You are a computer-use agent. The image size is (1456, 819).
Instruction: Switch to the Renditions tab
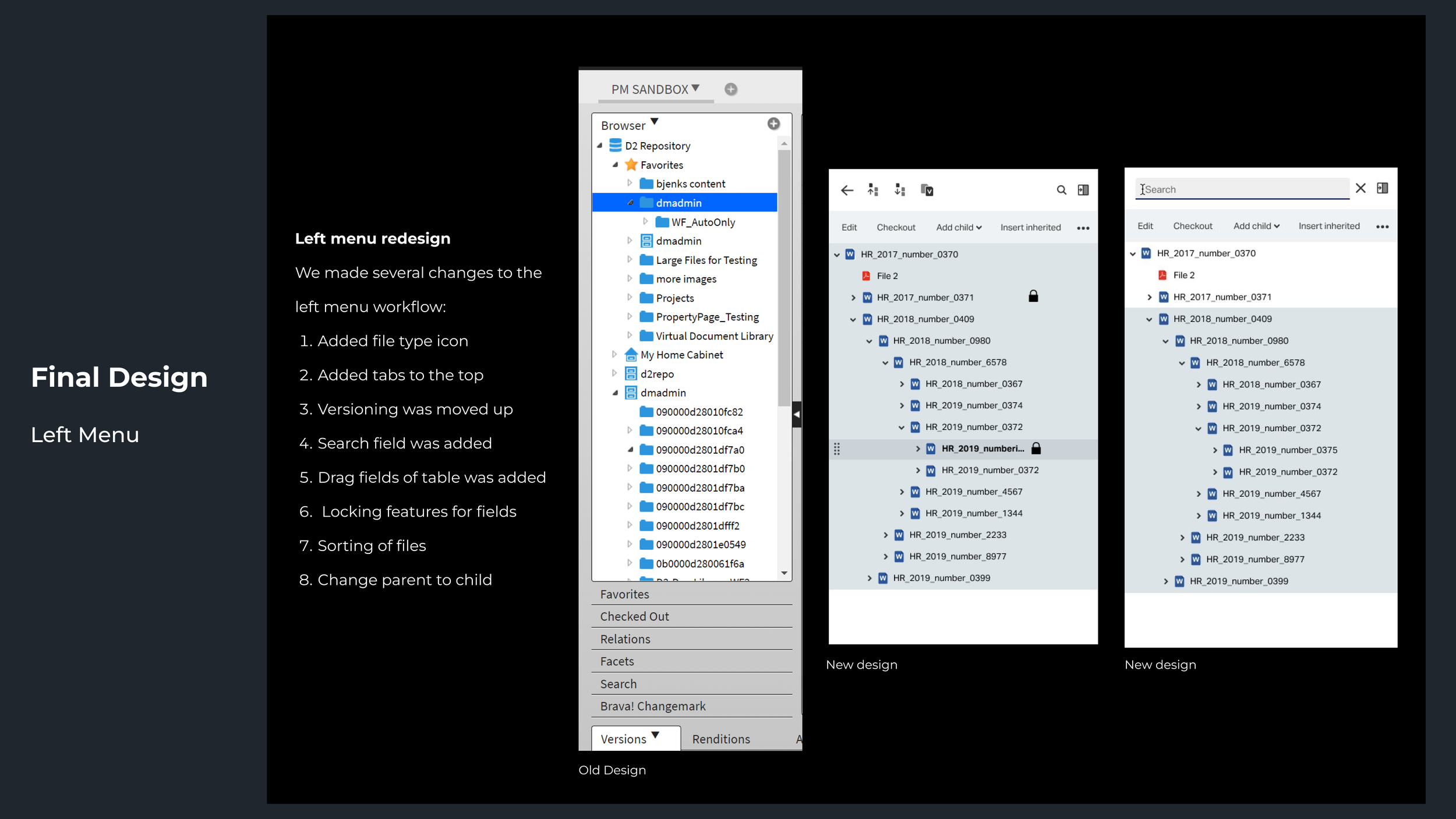pos(721,739)
